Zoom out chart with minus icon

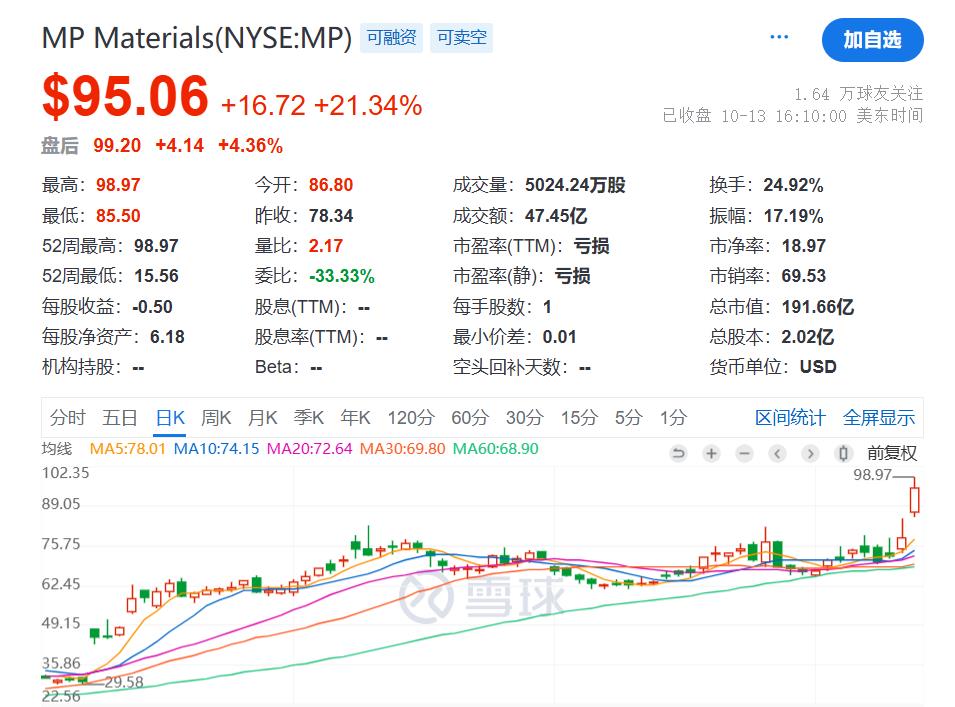(x=744, y=453)
